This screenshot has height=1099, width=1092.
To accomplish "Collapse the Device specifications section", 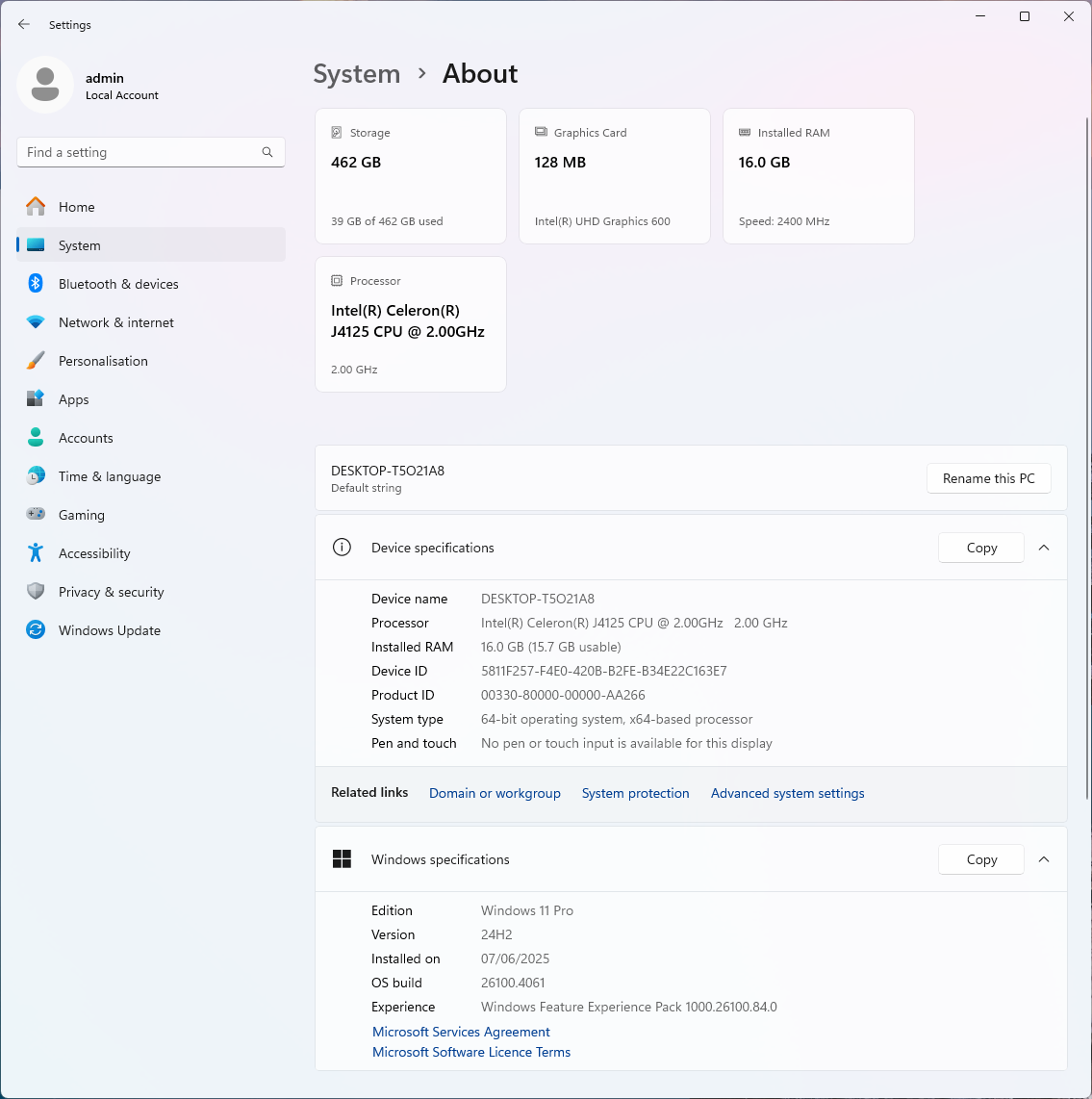I will click(1044, 548).
